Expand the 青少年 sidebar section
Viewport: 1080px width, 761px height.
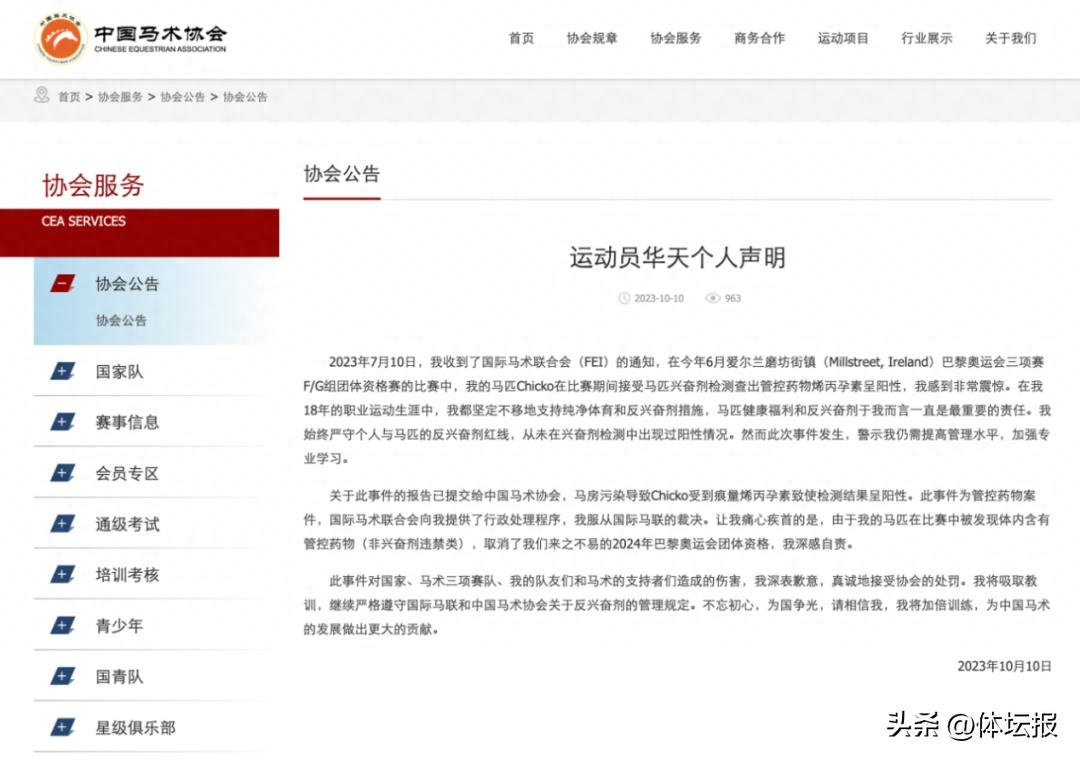[x=119, y=626]
